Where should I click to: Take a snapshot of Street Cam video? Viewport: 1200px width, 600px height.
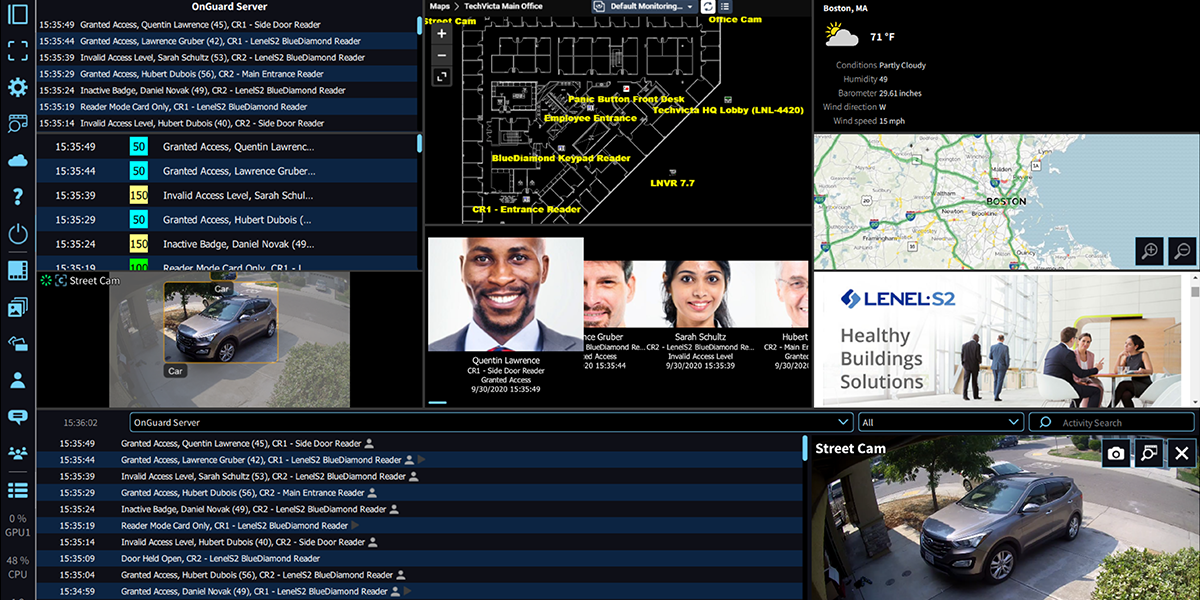(x=1116, y=453)
